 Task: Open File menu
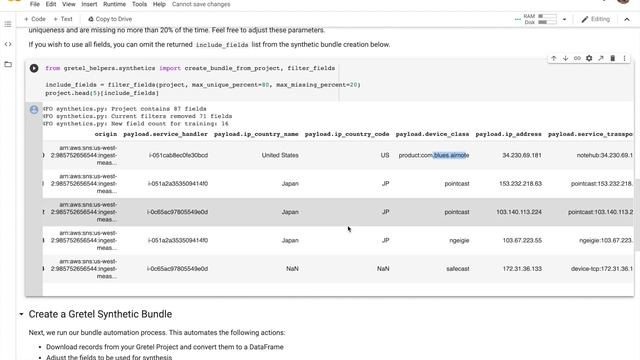[x=35, y=4]
